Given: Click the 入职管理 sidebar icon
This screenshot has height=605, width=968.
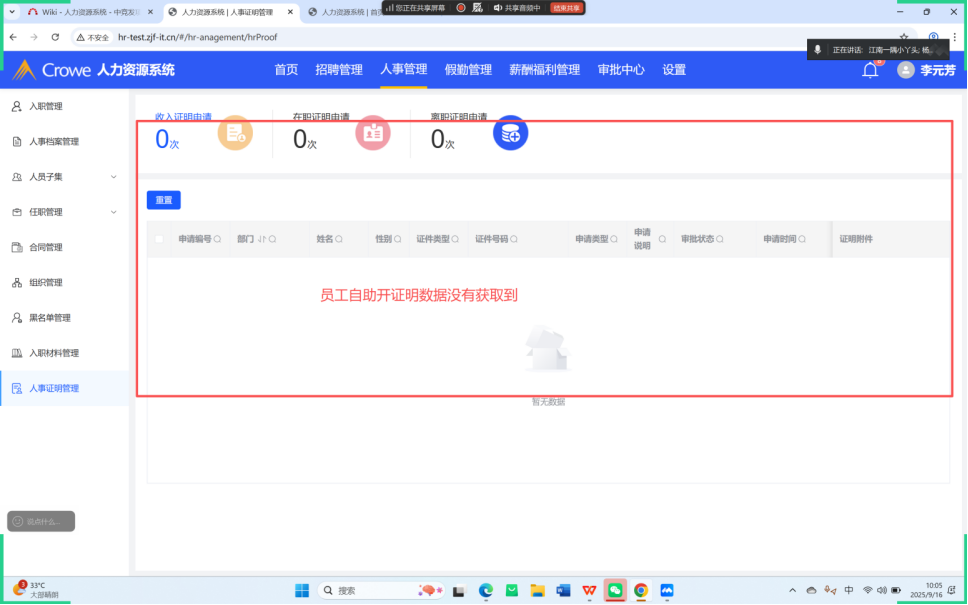Looking at the screenshot, I should tap(17, 106).
